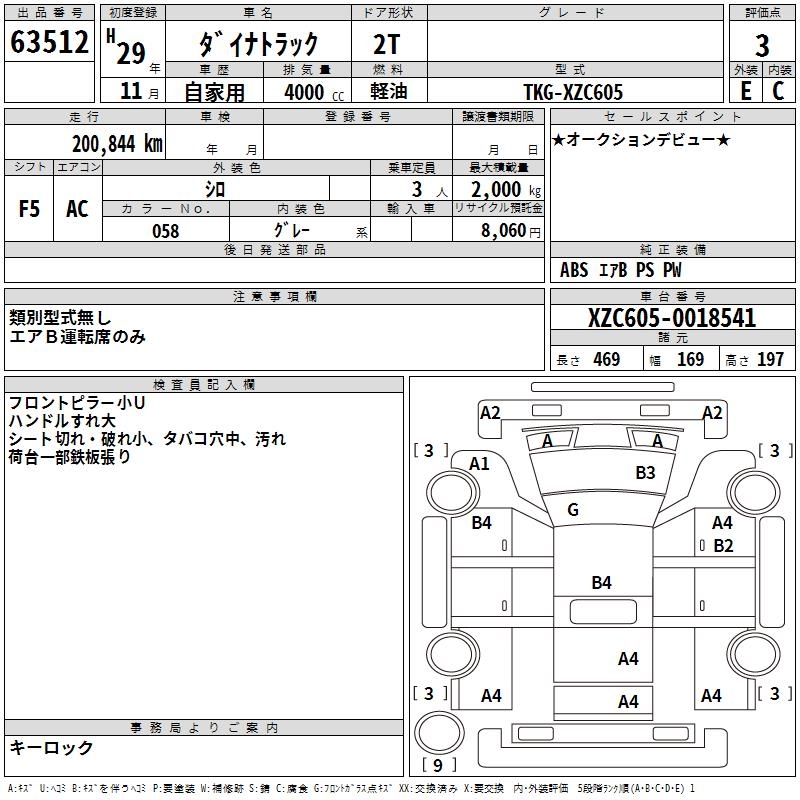Select the color number 058 field
The height and width of the screenshot is (800, 800).
[166, 231]
